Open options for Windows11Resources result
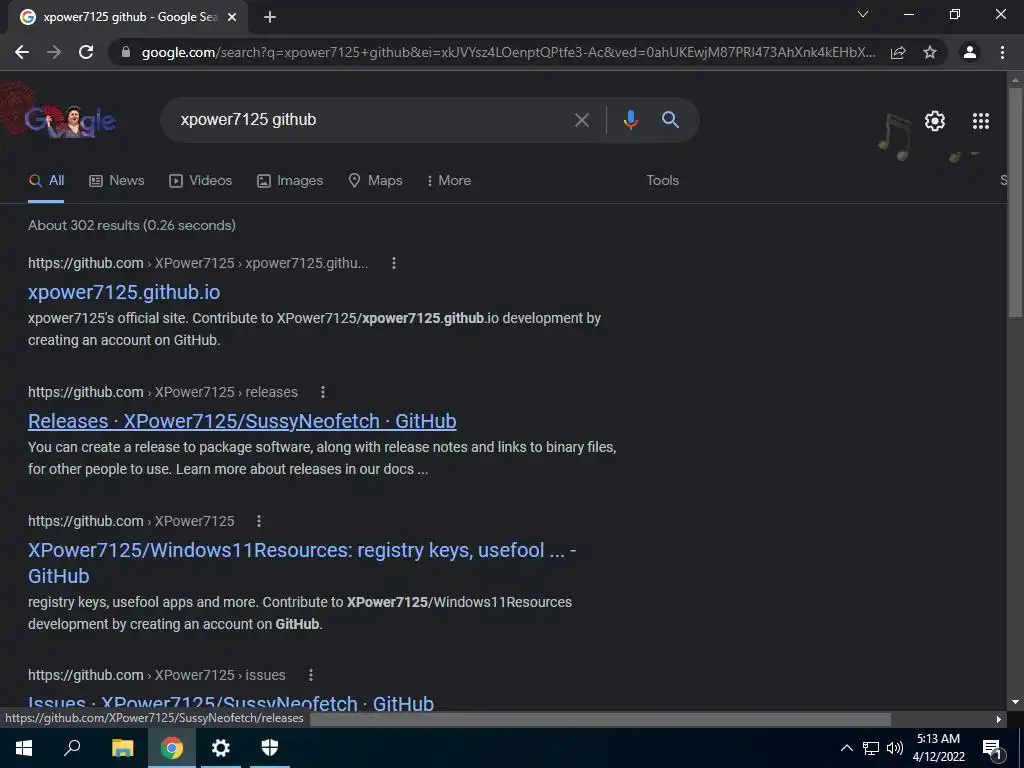This screenshot has width=1024, height=768. 259,521
